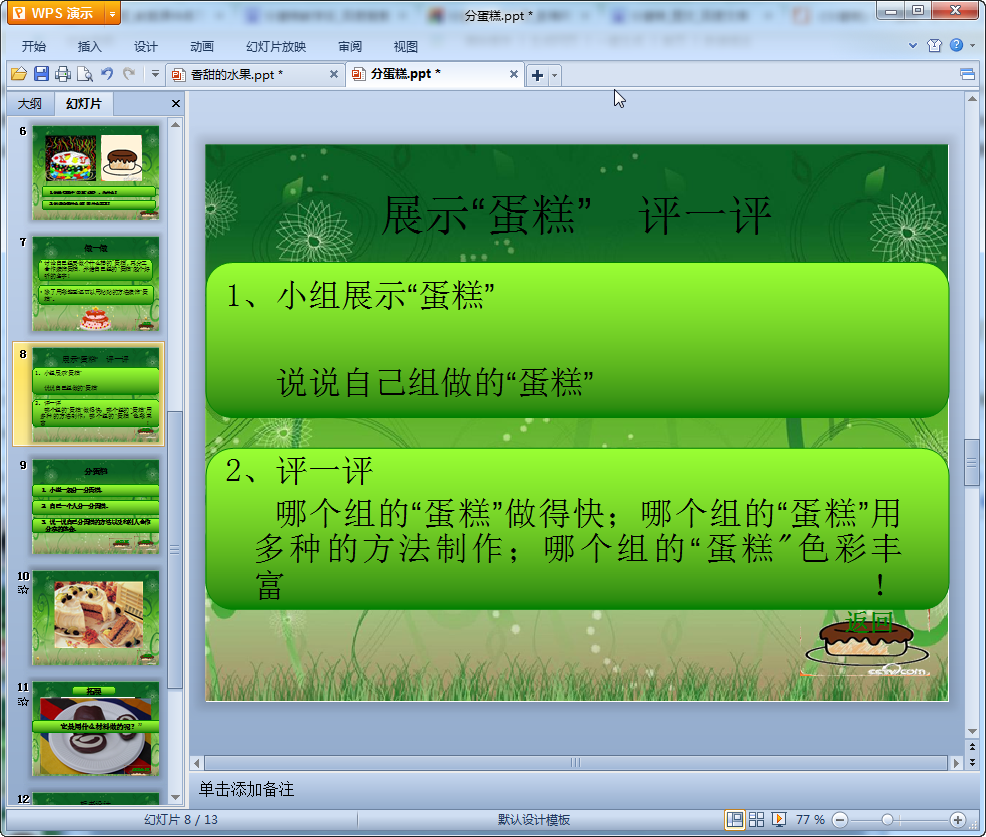Open print preview icon
986x837 pixels.
tap(85, 74)
